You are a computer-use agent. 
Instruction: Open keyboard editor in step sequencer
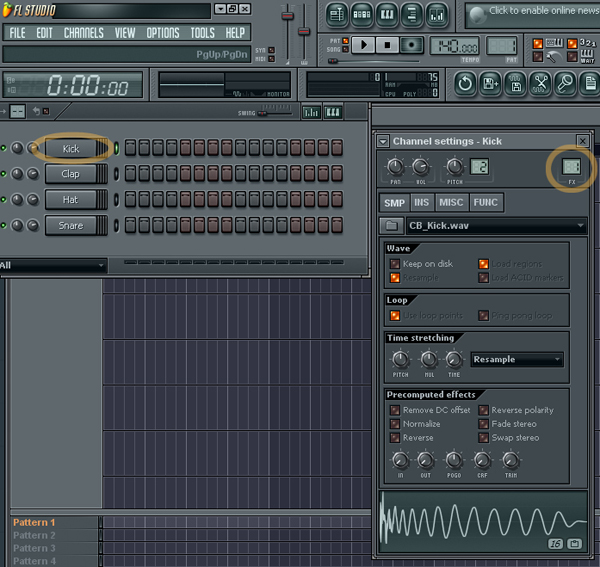point(333,112)
